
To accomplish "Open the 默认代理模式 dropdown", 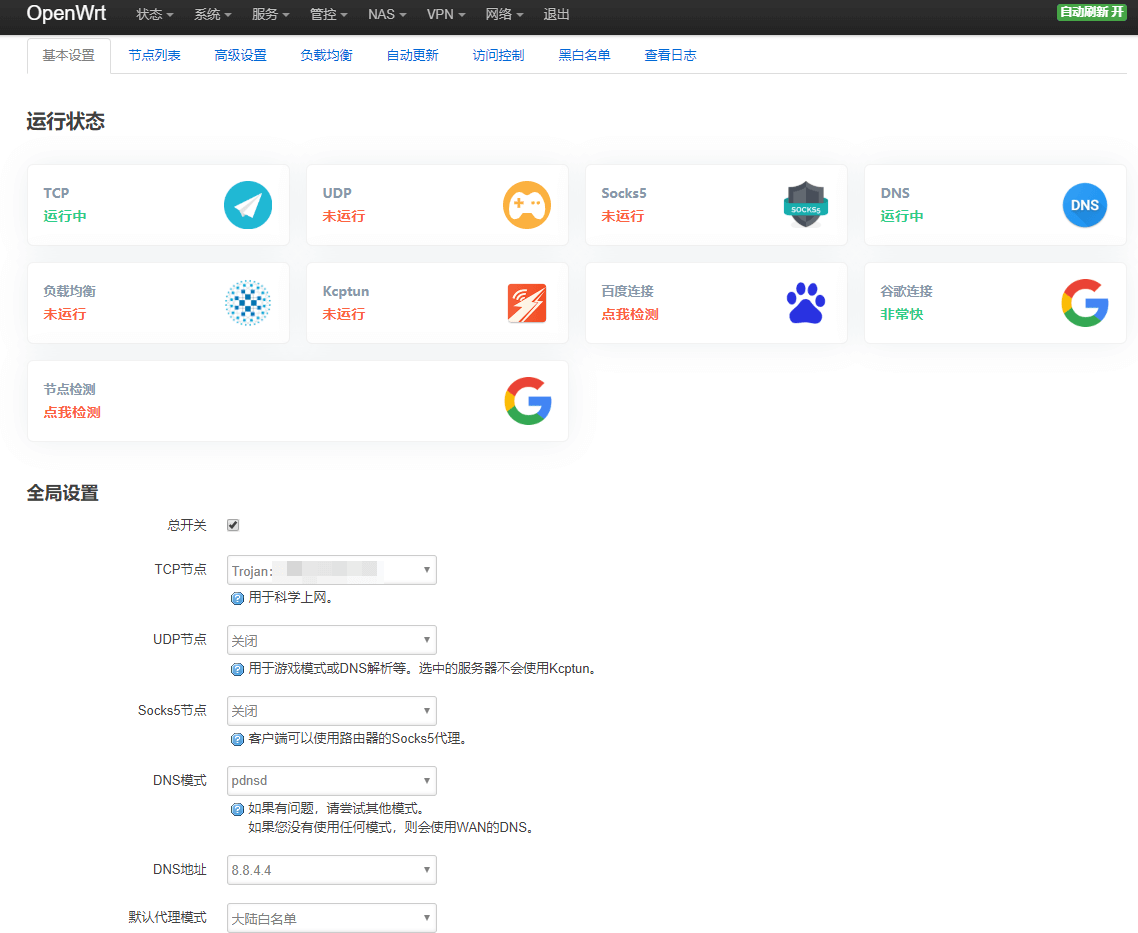I will (332, 918).
